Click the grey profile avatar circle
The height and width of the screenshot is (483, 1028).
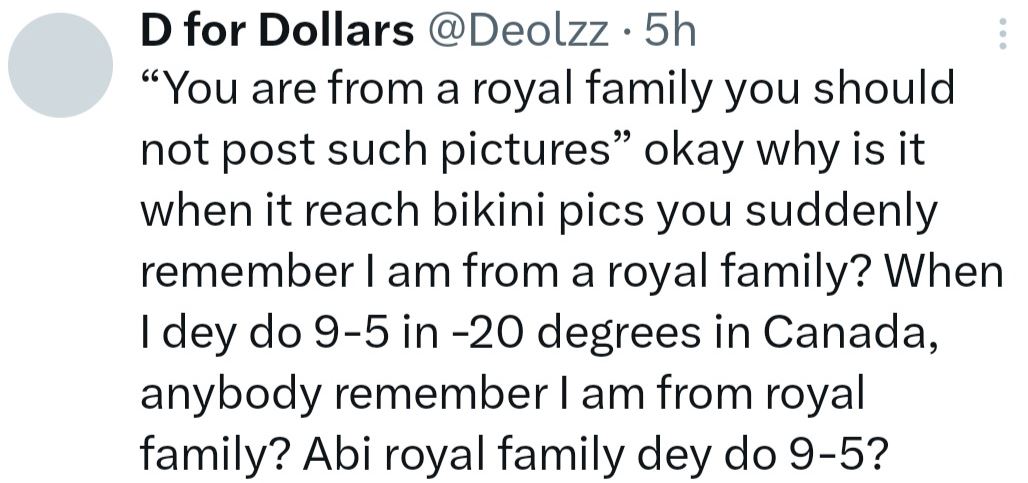pyautogui.click(x=61, y=66)
